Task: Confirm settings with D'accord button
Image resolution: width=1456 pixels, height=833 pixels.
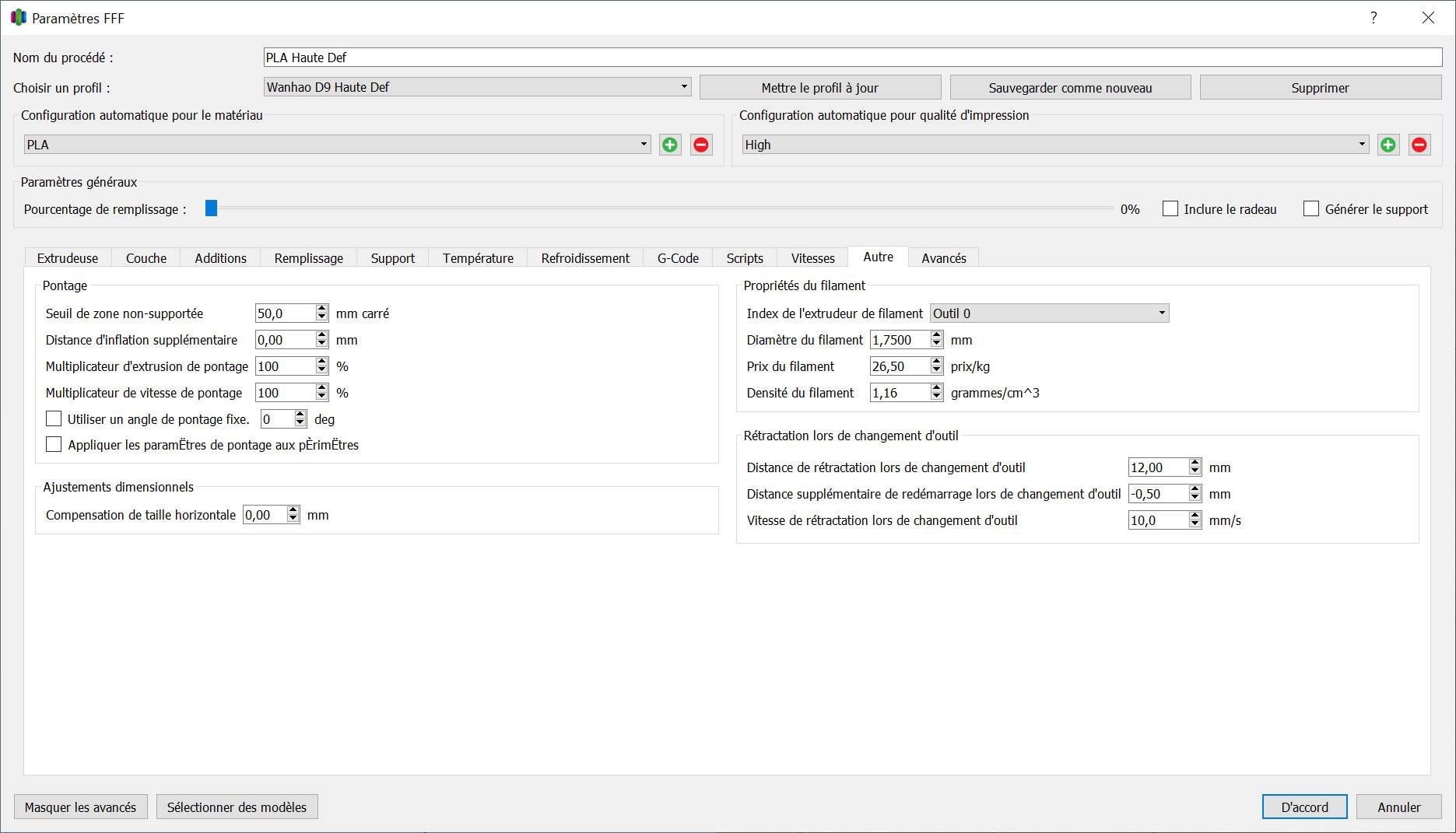Action: [1305, 807]
